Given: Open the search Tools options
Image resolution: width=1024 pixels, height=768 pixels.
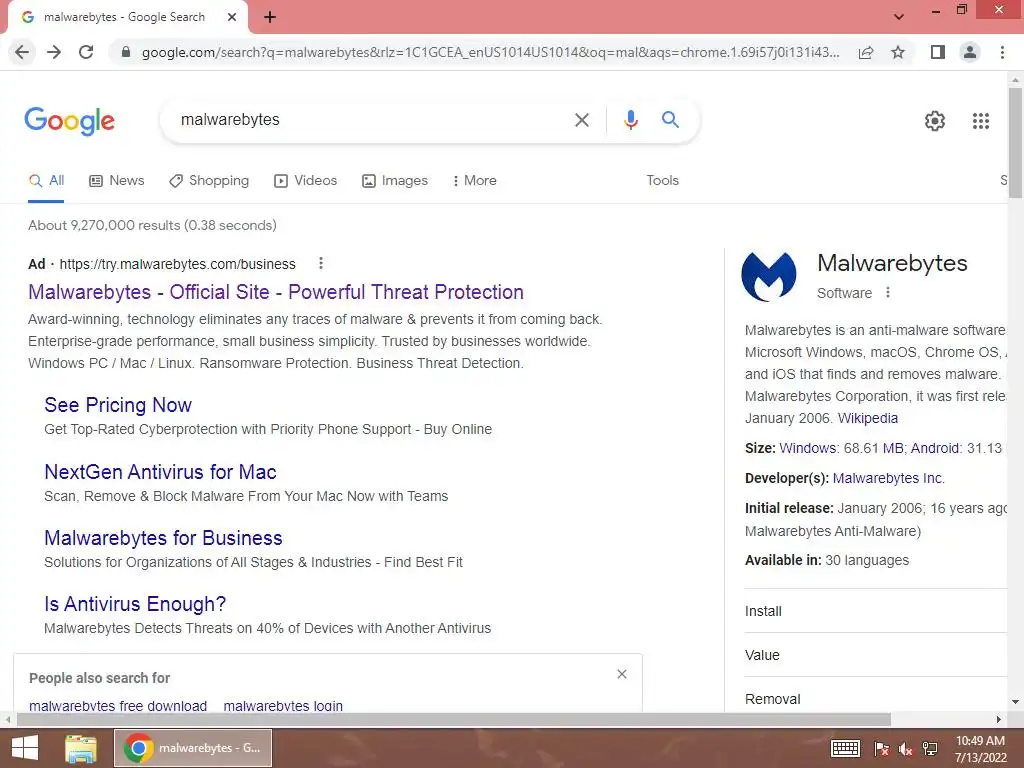Looking at the screenshot, I should pos(662,181).
